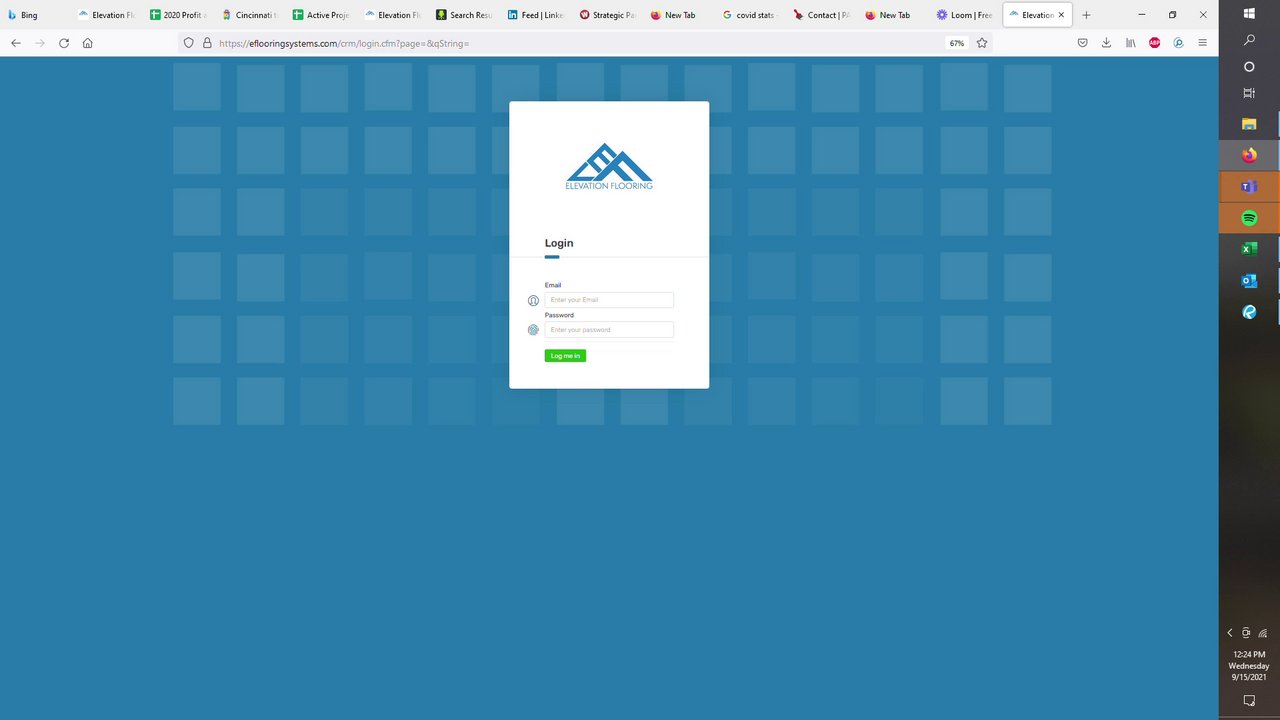Switch to the Strategic Pa tab
The image size is (1280, 720).
click(607, 15)
